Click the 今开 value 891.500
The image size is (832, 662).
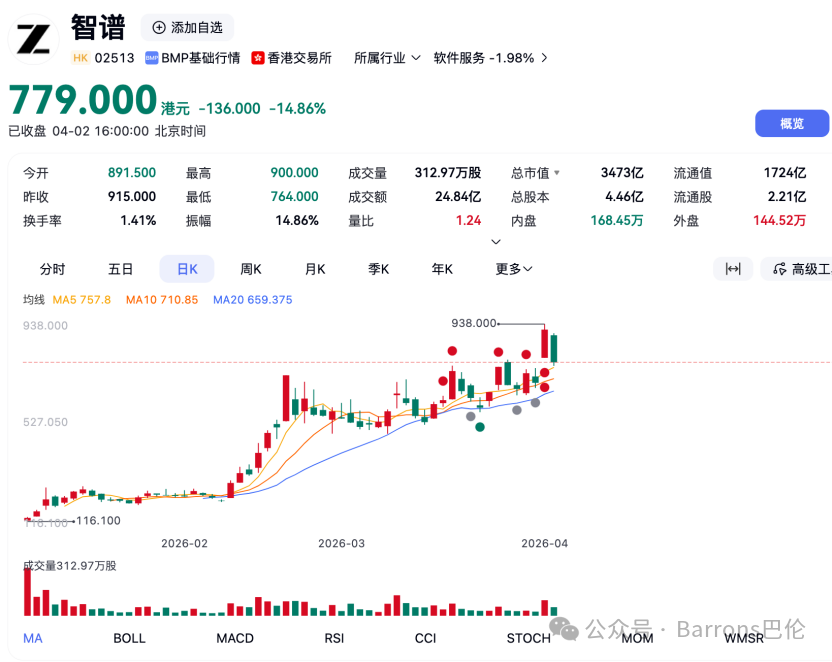click(x=132, y=172)
